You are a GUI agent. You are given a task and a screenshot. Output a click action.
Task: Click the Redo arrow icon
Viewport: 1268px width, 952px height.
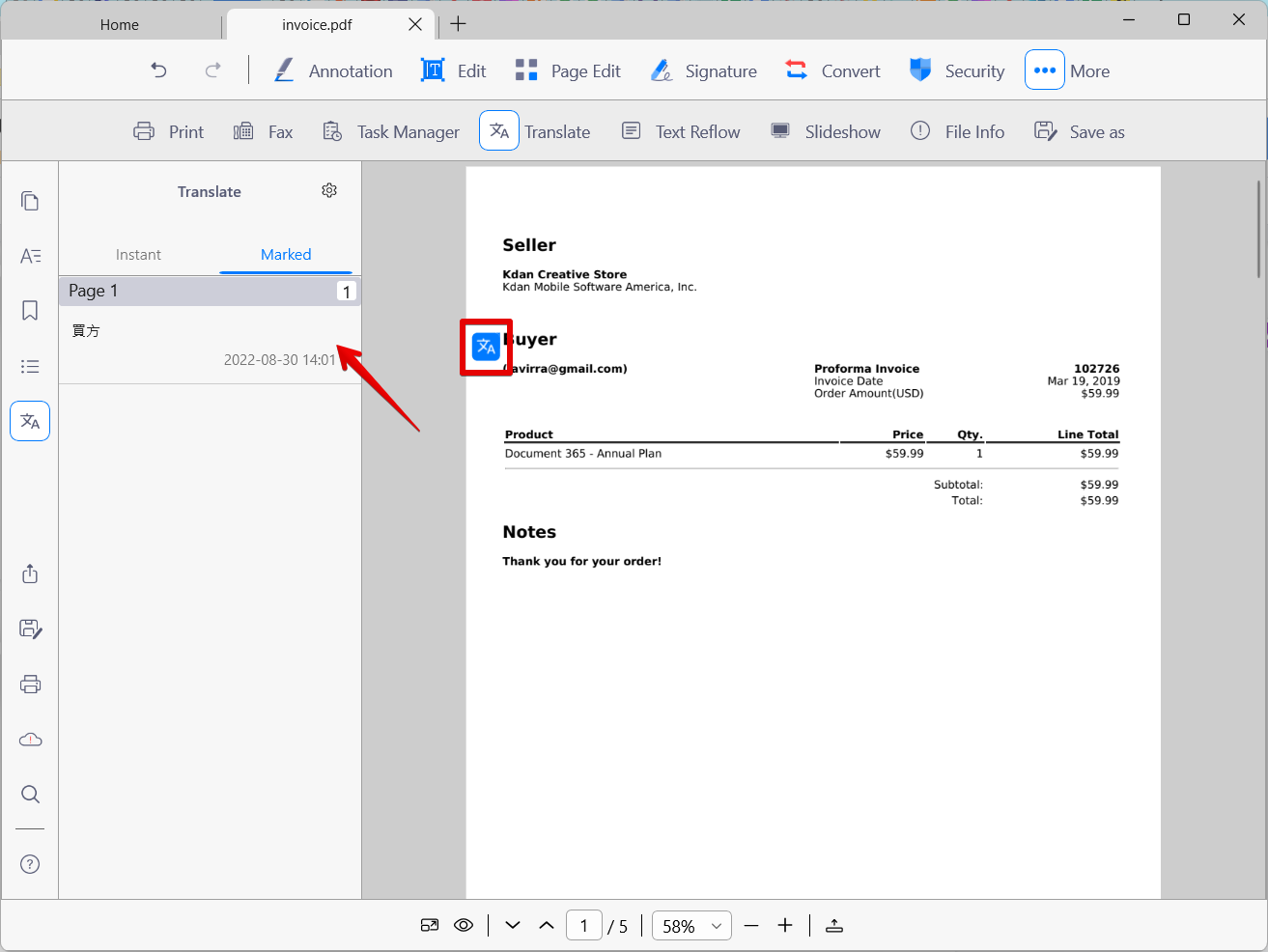click(213, 70)
